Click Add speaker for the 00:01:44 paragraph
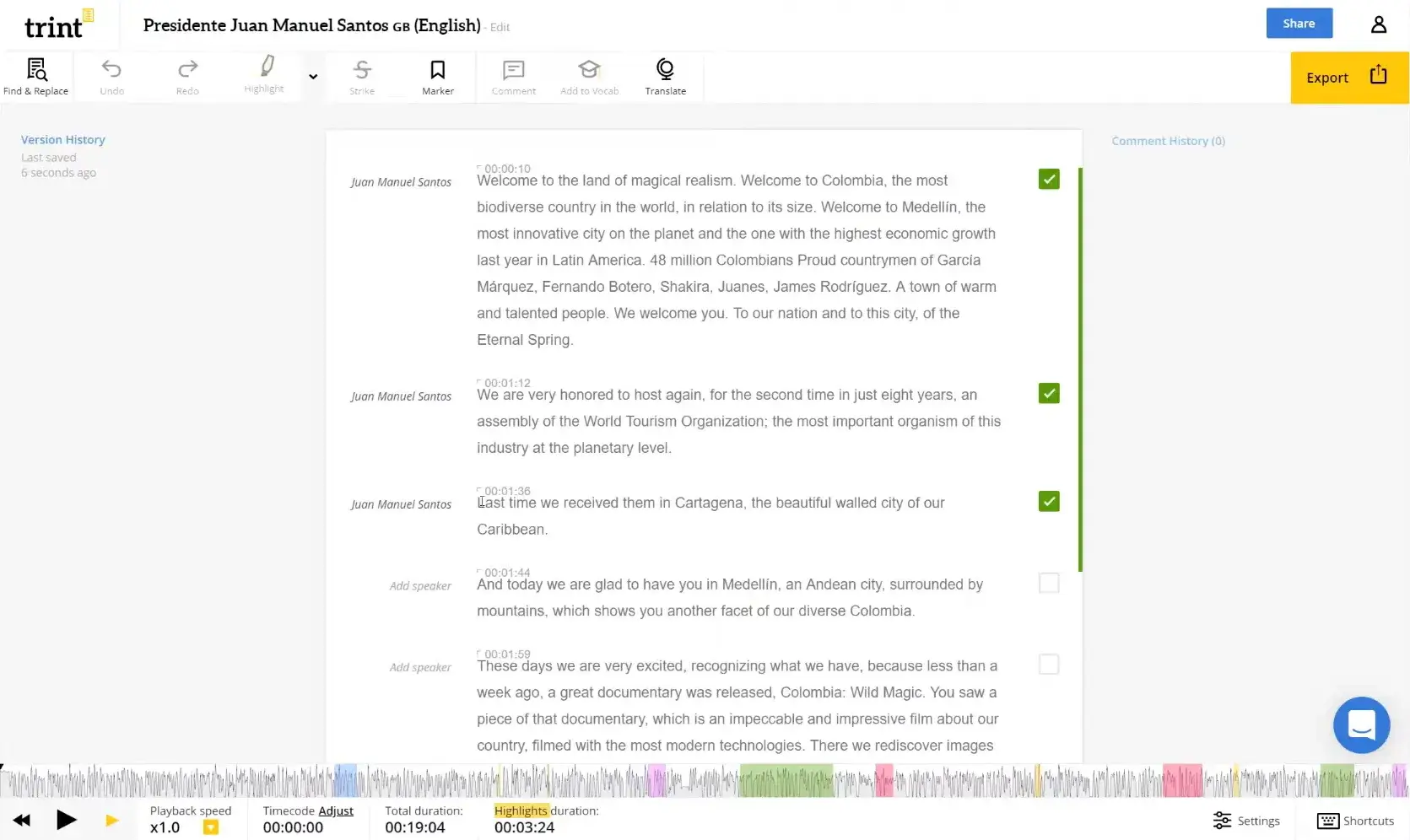The height and width of the screenshot is (840, 1410). pyautogui.click(x=419, y=586)
